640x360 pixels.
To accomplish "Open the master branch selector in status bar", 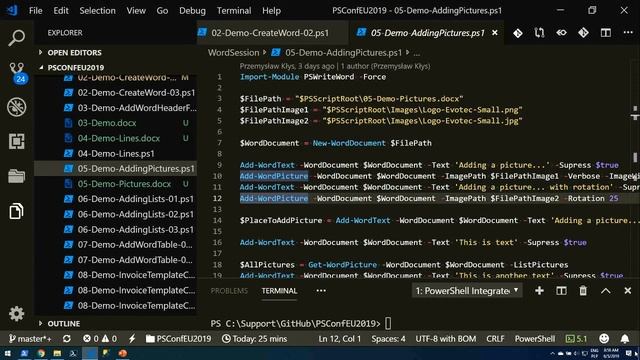I will pyautogui.click(x=30, y=339).
